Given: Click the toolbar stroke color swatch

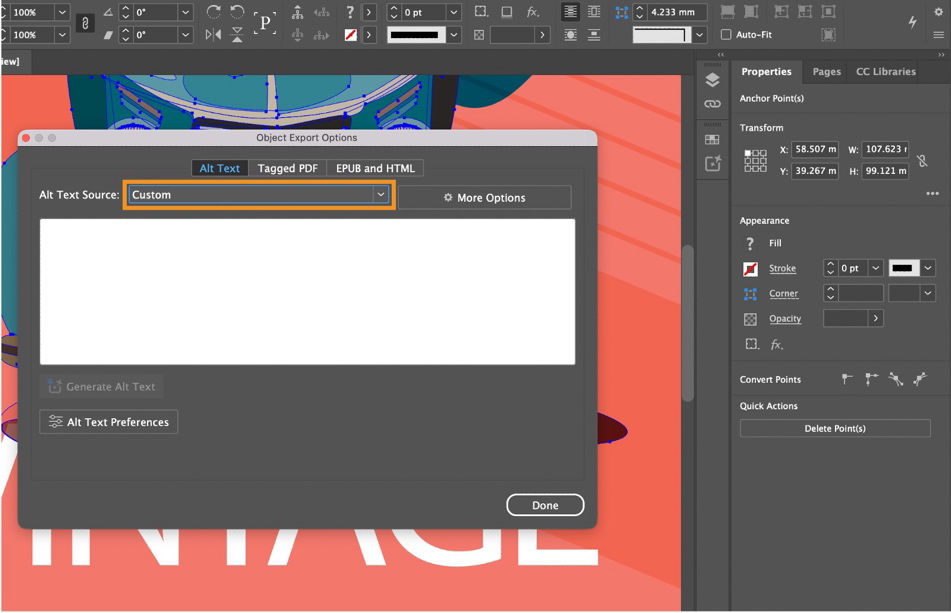Looking at the screenshot, I should 351,35.
